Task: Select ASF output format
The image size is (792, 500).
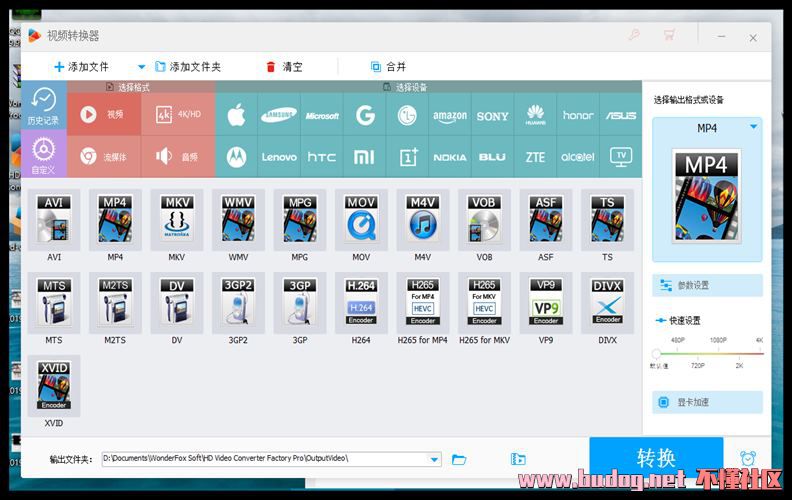Action: point(546,220)
